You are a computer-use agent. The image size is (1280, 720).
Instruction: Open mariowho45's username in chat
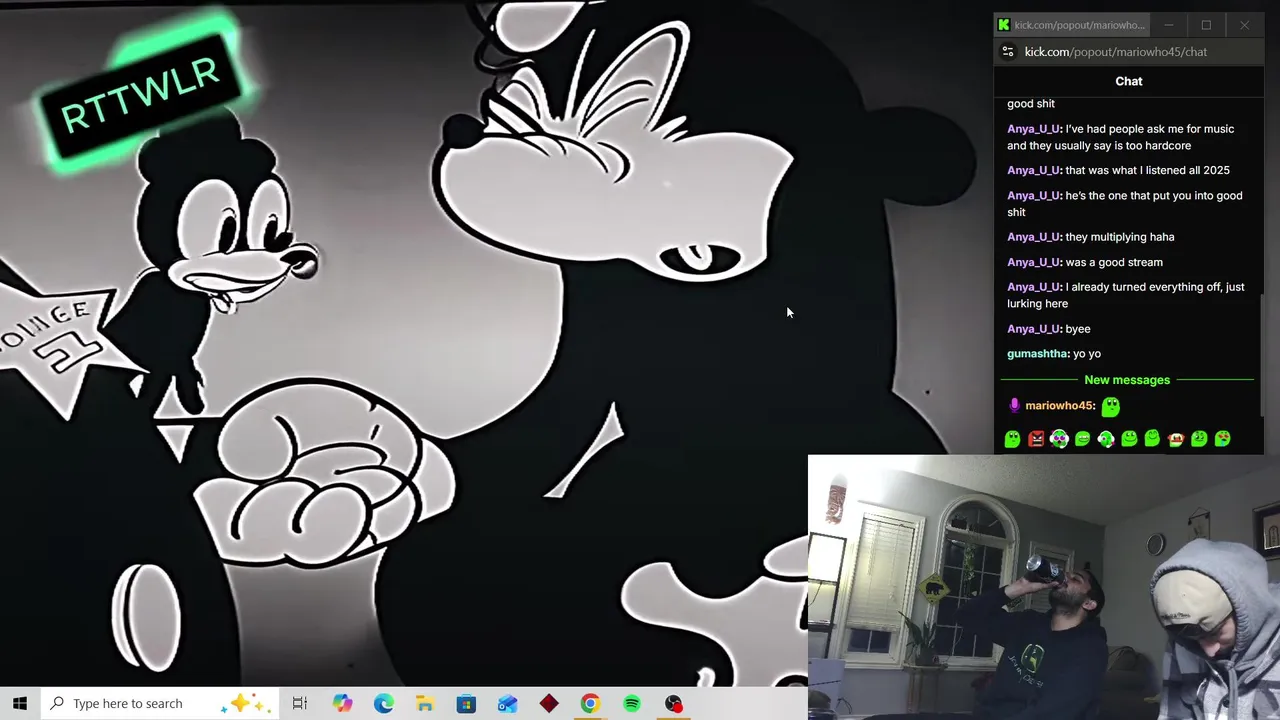pyautogui.click(x=1060, y=406)
